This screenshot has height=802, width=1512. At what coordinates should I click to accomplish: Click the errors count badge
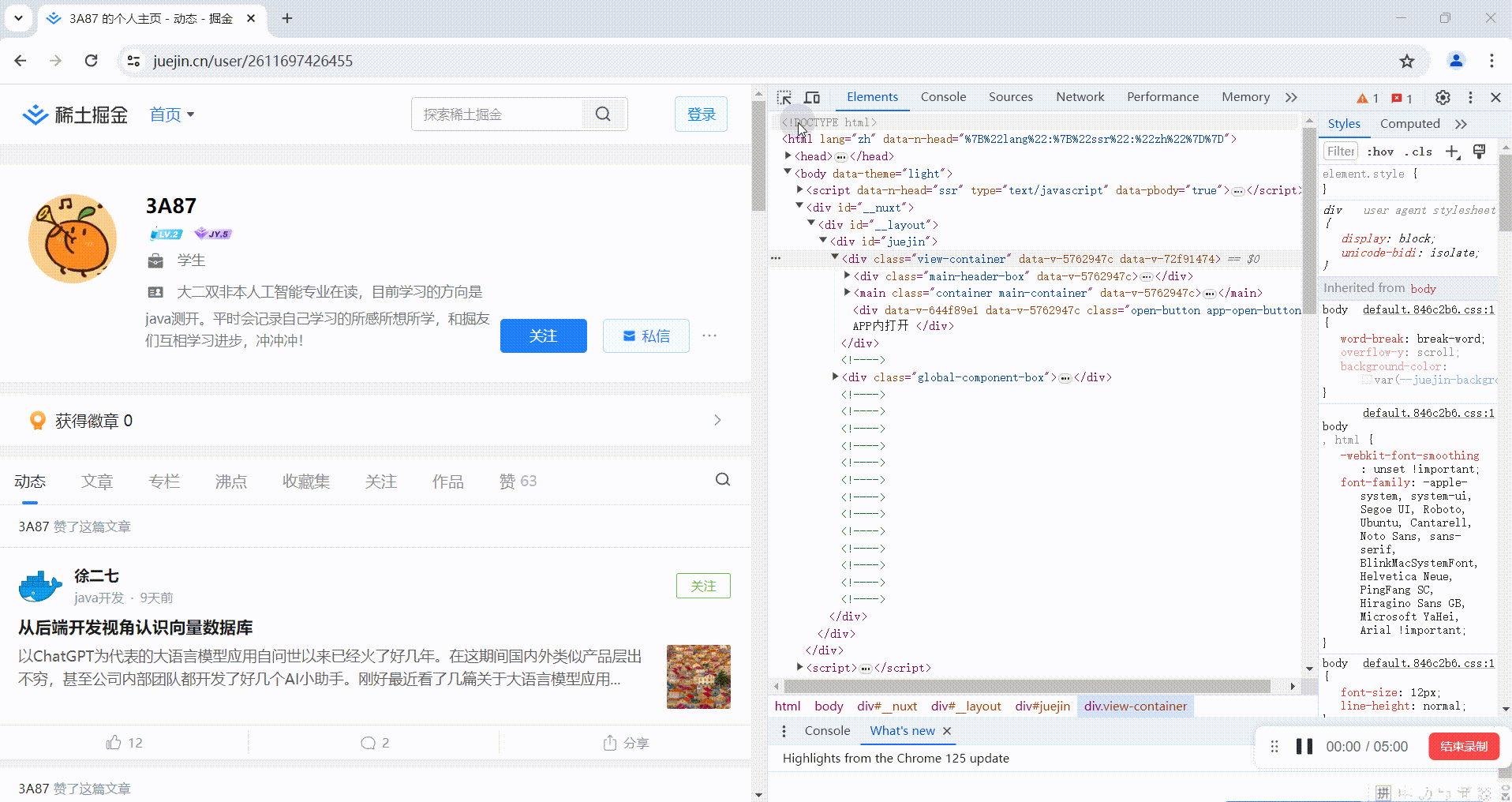tap(1402, 98)
